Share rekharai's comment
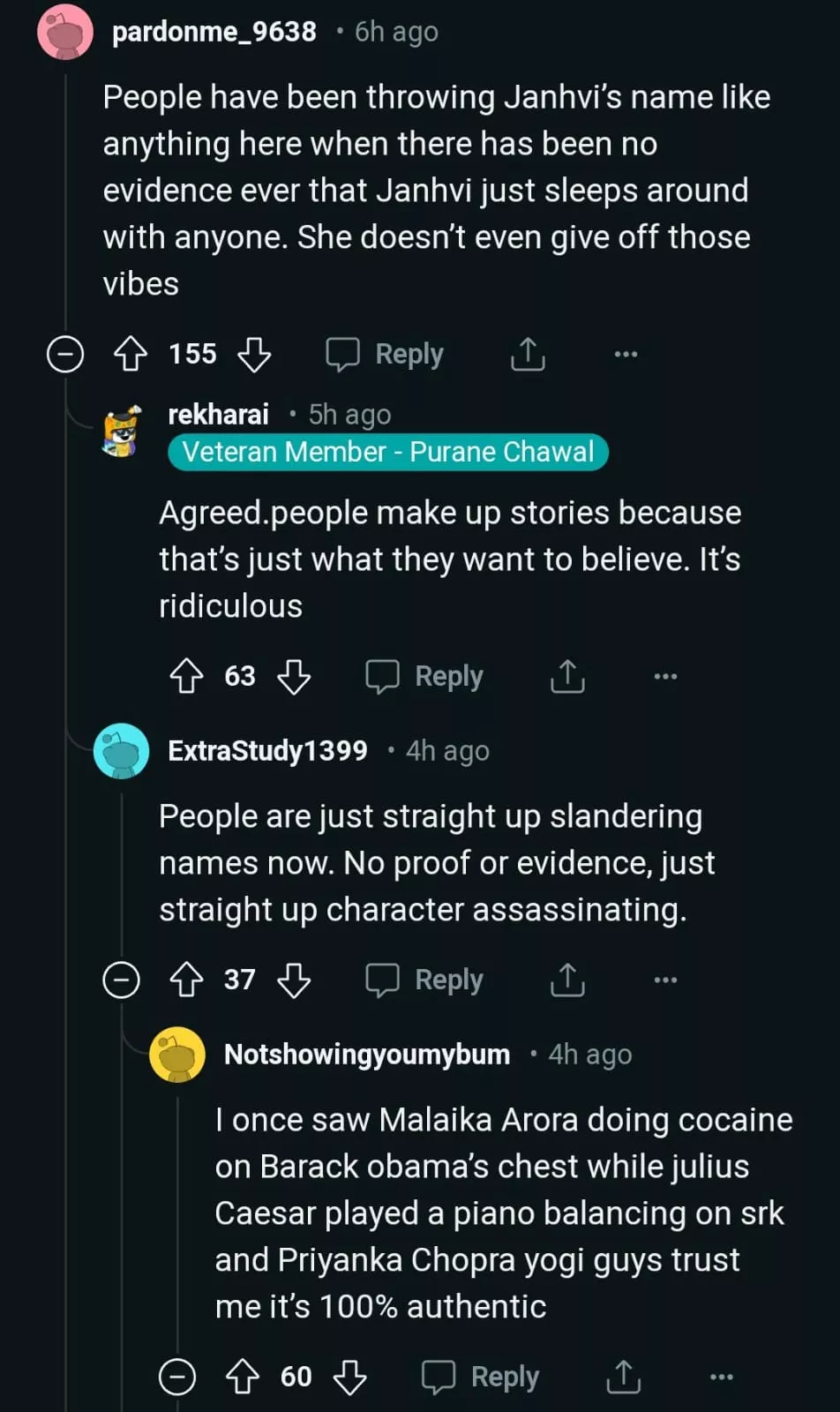Screen dimensions: 840x1412 point(567,677)
